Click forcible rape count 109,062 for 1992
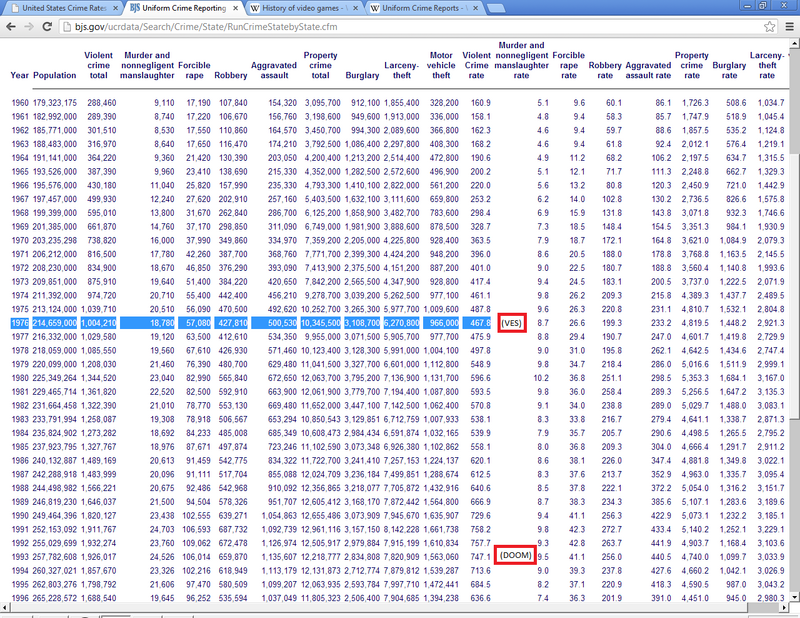 tap(196, 543)
